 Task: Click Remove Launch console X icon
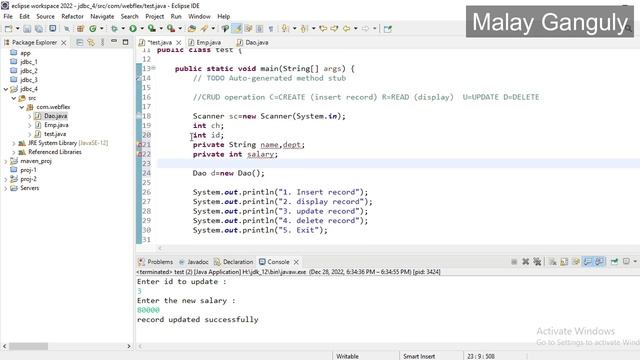pos(526,262)
